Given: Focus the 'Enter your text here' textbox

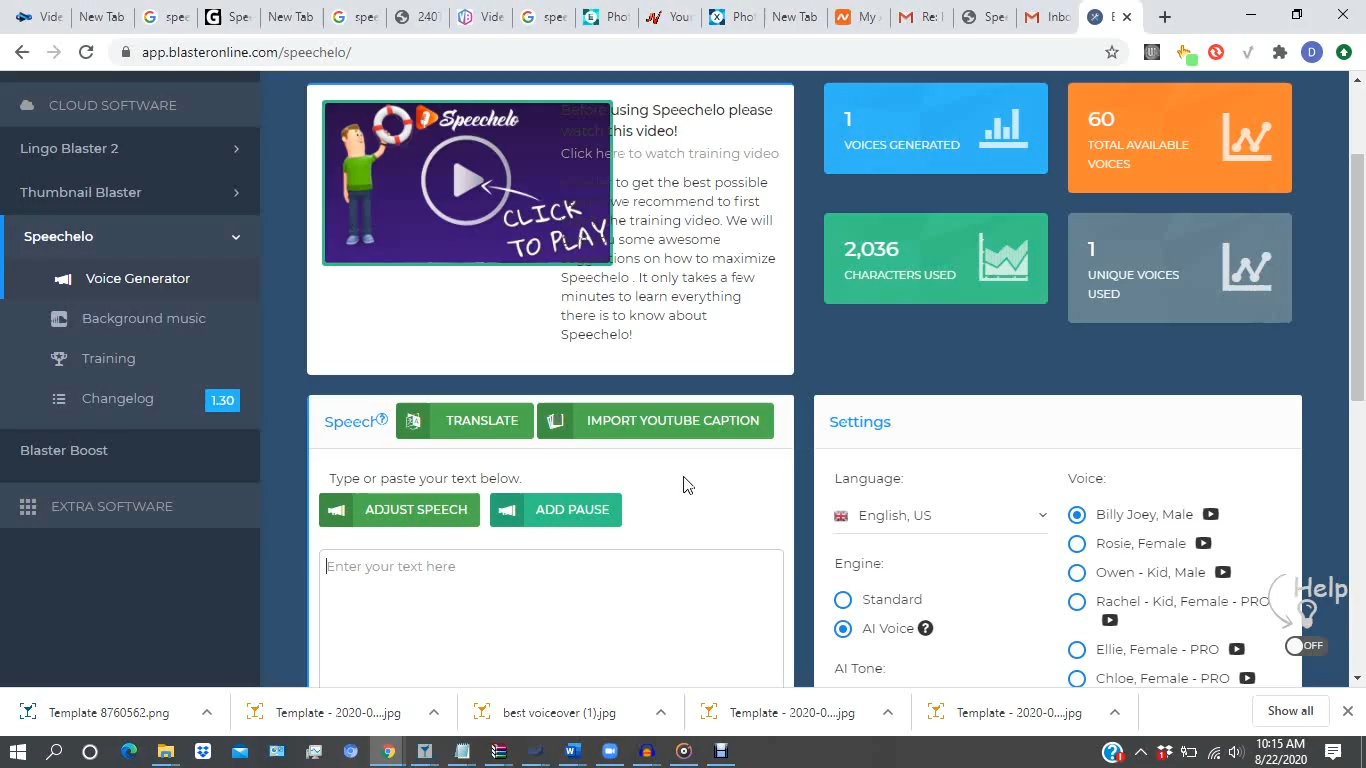Looking at the screenshot, I should click(x=551, y=618).
